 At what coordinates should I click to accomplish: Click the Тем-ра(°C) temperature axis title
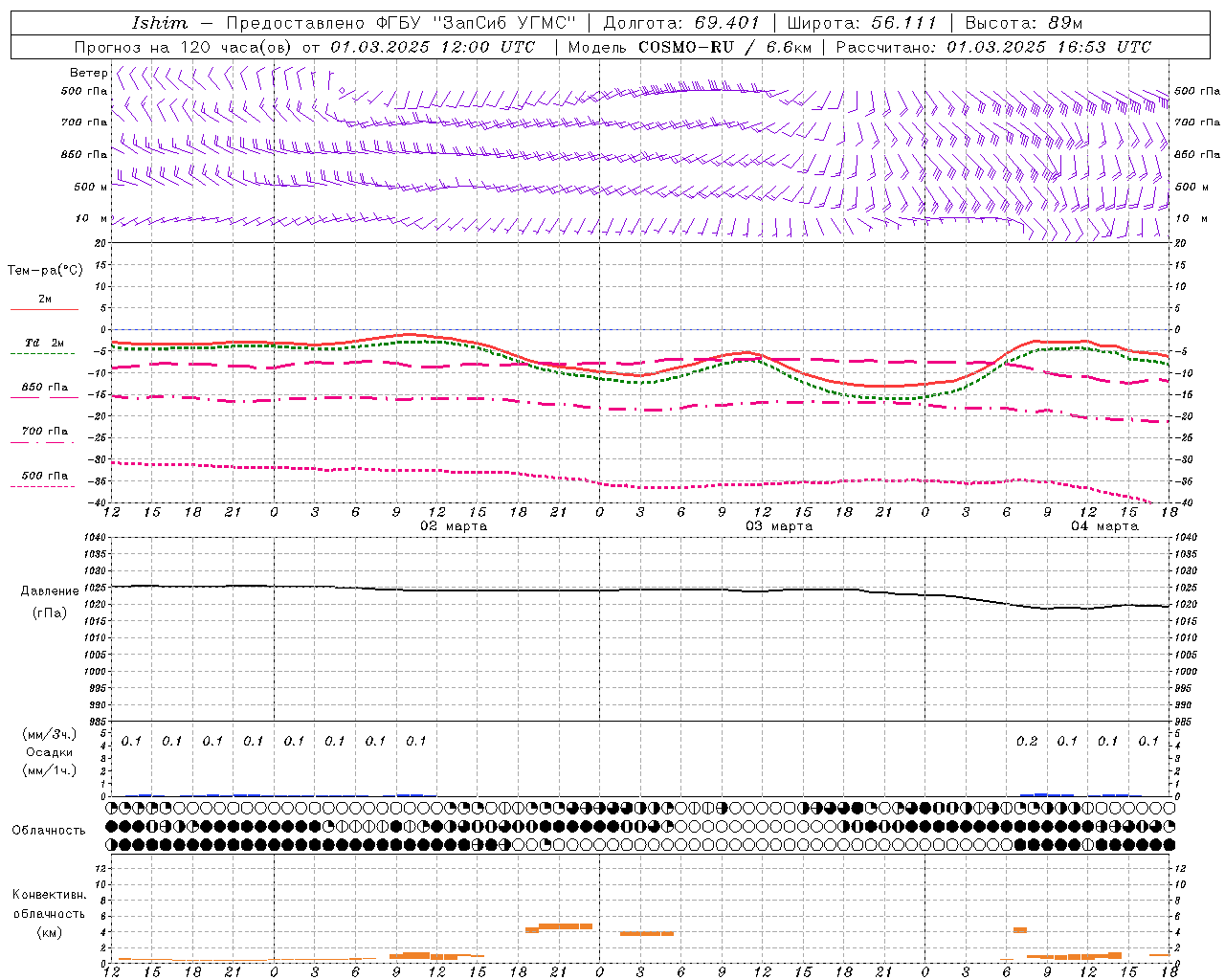(45, 271)
